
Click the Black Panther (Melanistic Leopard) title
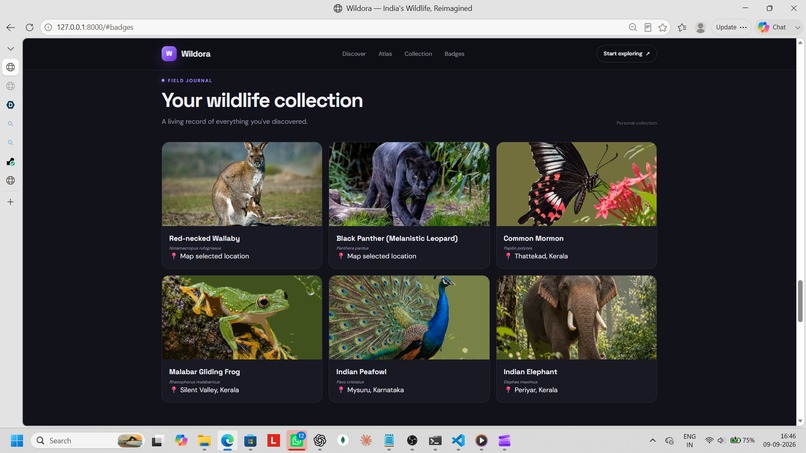point(397,238)
